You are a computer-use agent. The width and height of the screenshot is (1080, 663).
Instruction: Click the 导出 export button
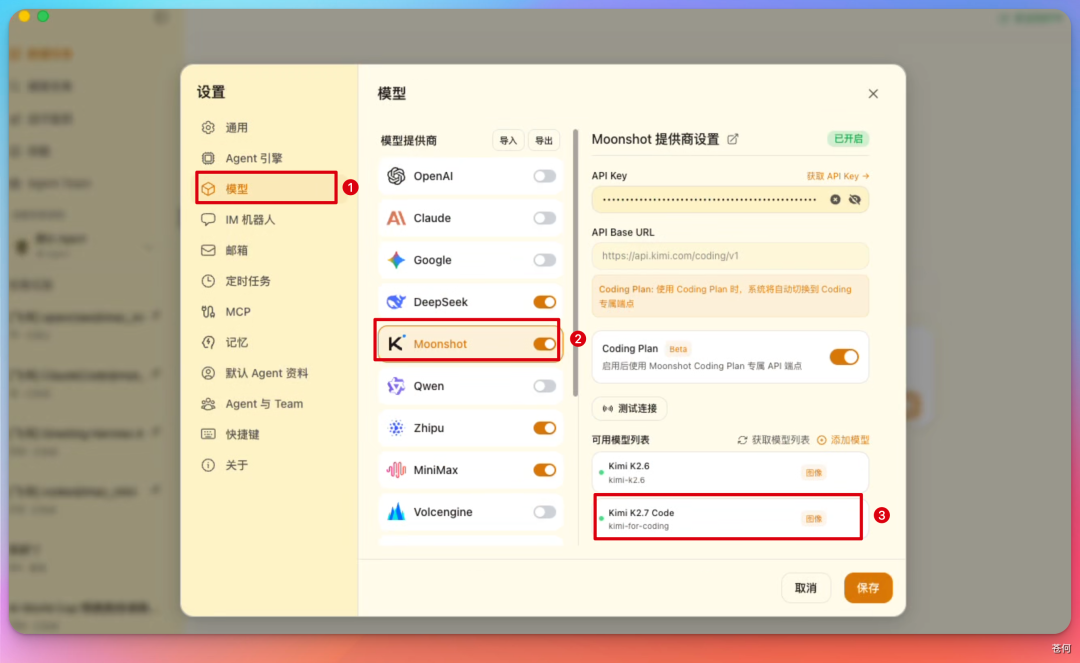pos(544,140)
